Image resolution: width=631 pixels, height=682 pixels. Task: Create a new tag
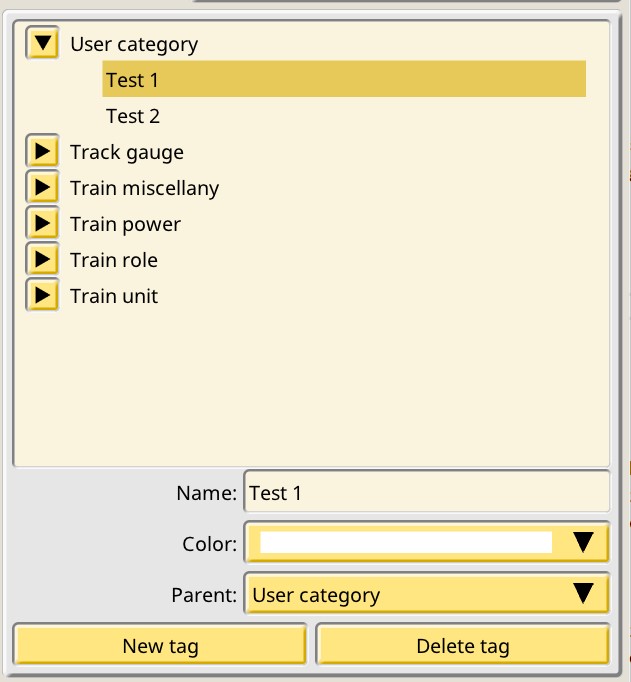coord(160,645)
